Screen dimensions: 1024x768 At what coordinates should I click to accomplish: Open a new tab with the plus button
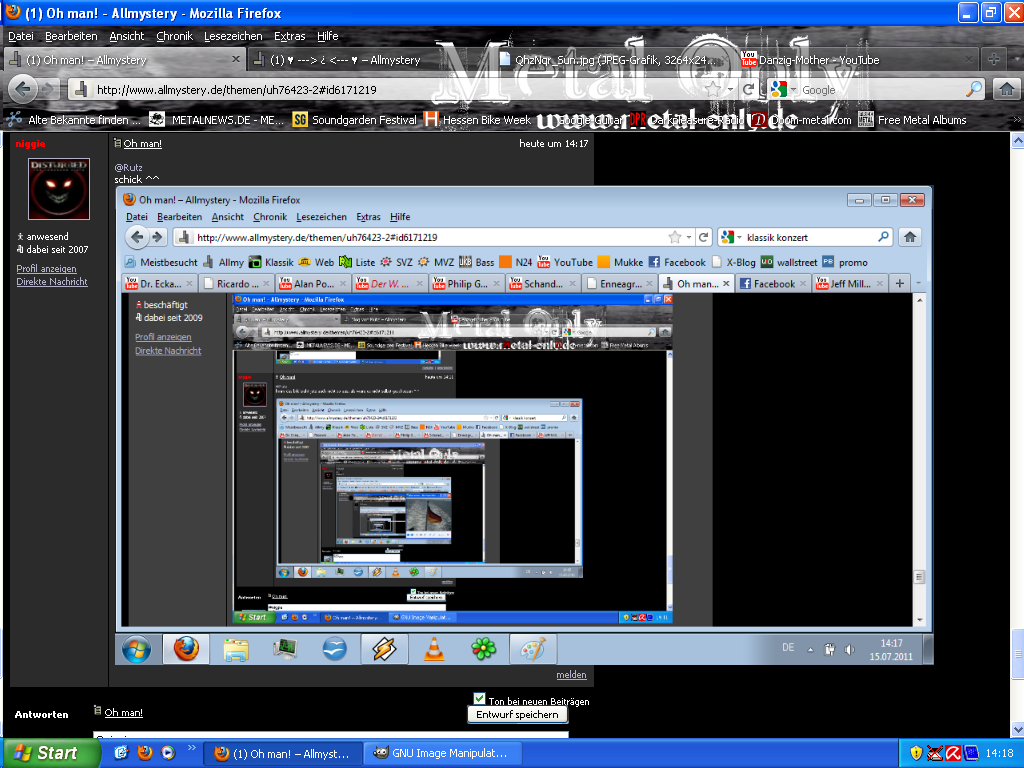tap(993, 60)
